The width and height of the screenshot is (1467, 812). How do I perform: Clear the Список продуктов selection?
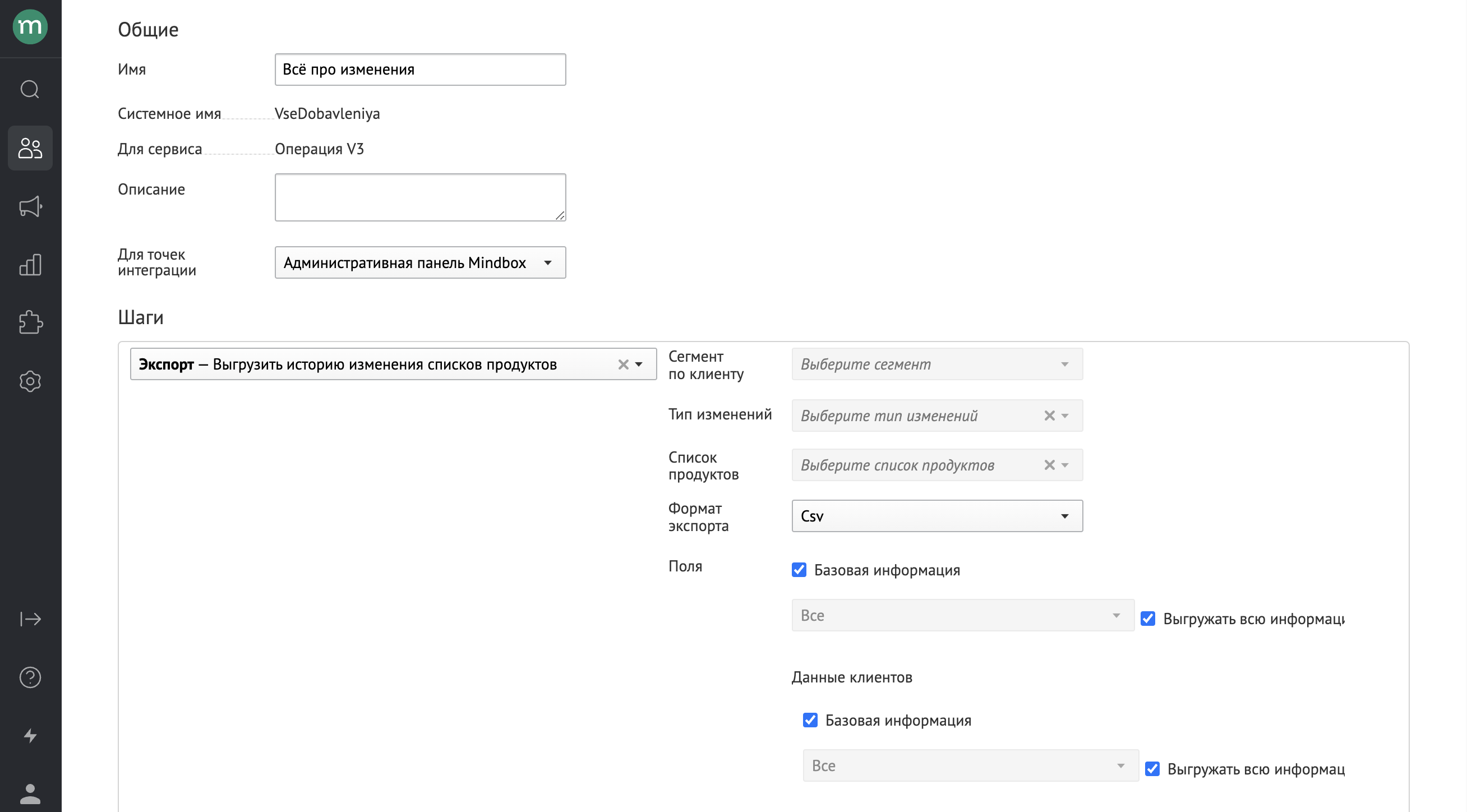[1049, 465]
